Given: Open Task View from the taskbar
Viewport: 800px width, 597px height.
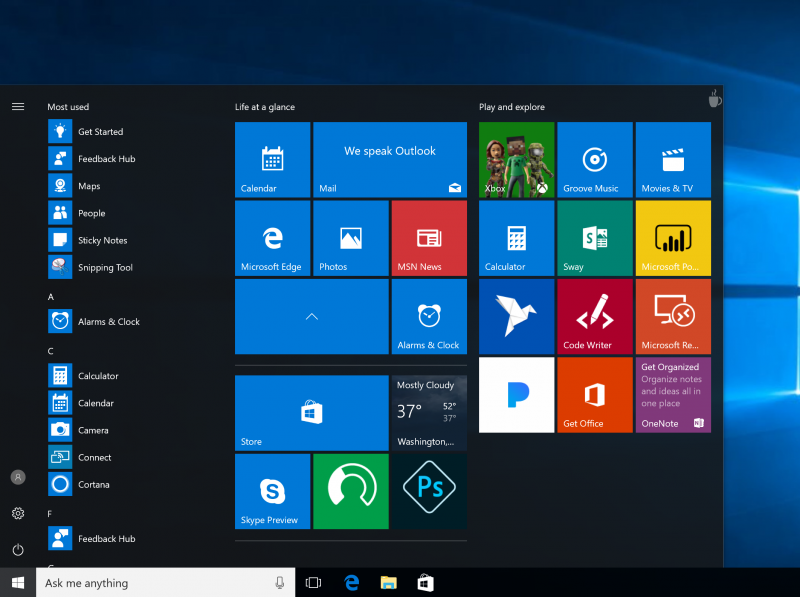Looking at the screenshot, I should pyautogui.click(x=313, y=583).
